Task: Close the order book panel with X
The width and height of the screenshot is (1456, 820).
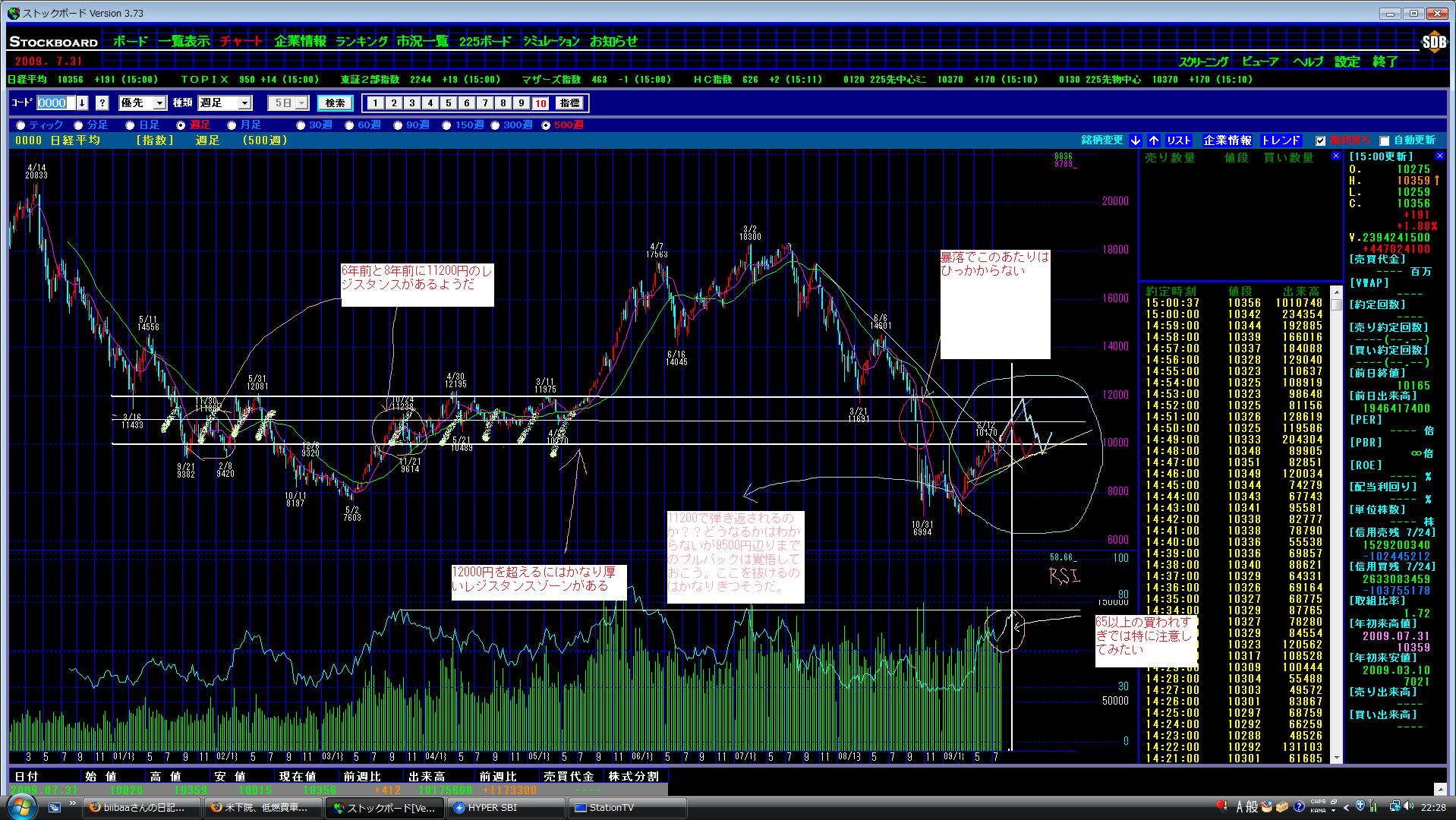Action: click(1336, 156)
